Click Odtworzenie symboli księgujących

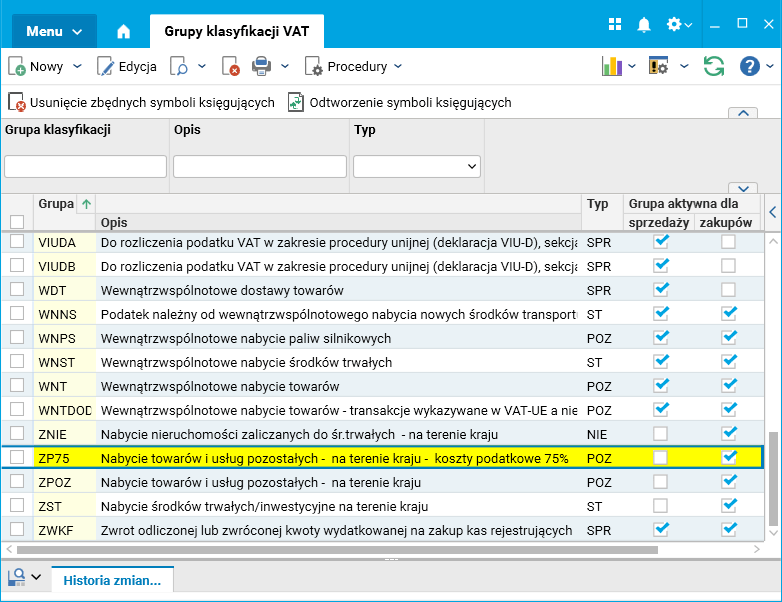tap(400, 102)
